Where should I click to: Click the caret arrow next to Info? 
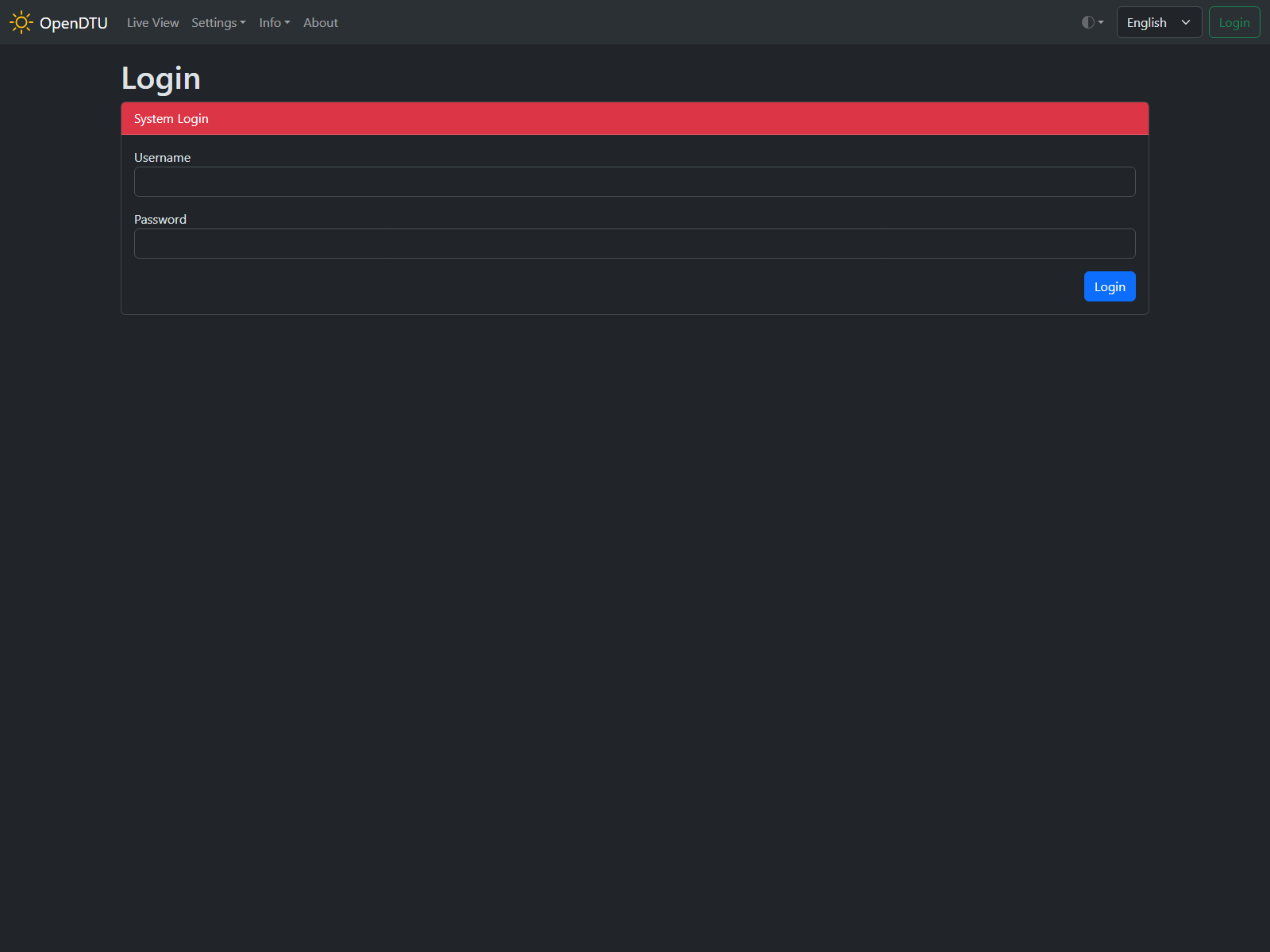(287, 23)
